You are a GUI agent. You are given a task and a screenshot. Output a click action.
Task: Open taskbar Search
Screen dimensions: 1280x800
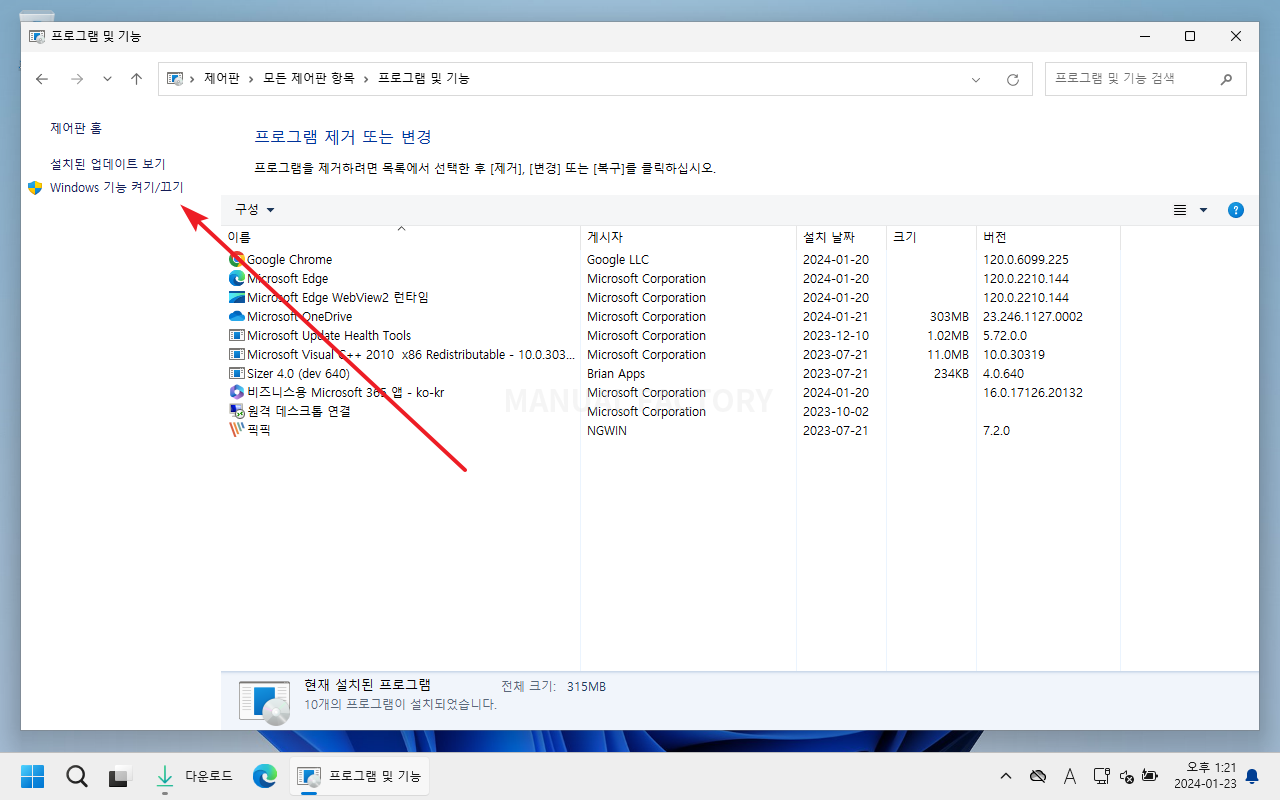[77, 776]
